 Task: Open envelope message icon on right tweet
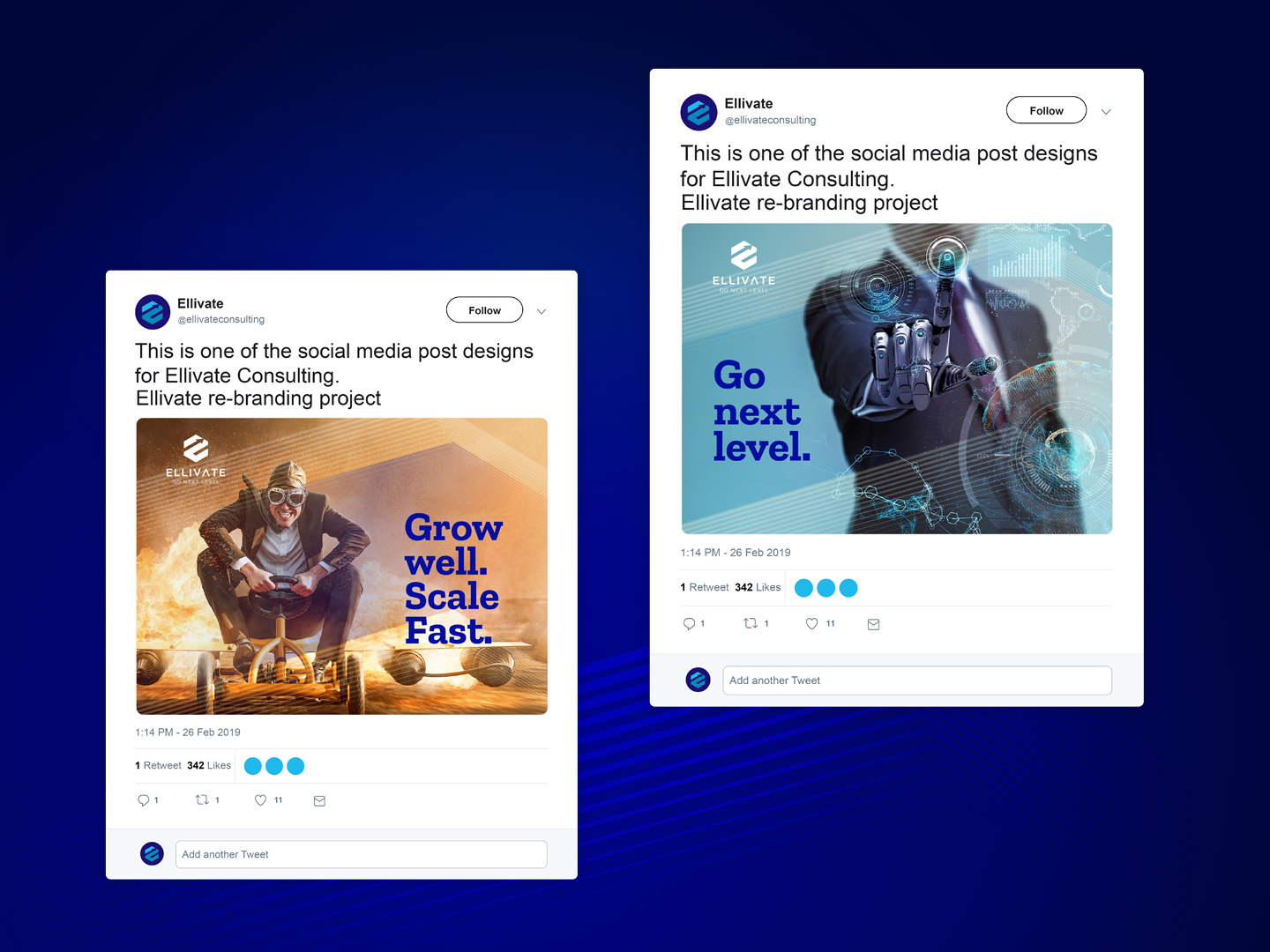point(873,624)
